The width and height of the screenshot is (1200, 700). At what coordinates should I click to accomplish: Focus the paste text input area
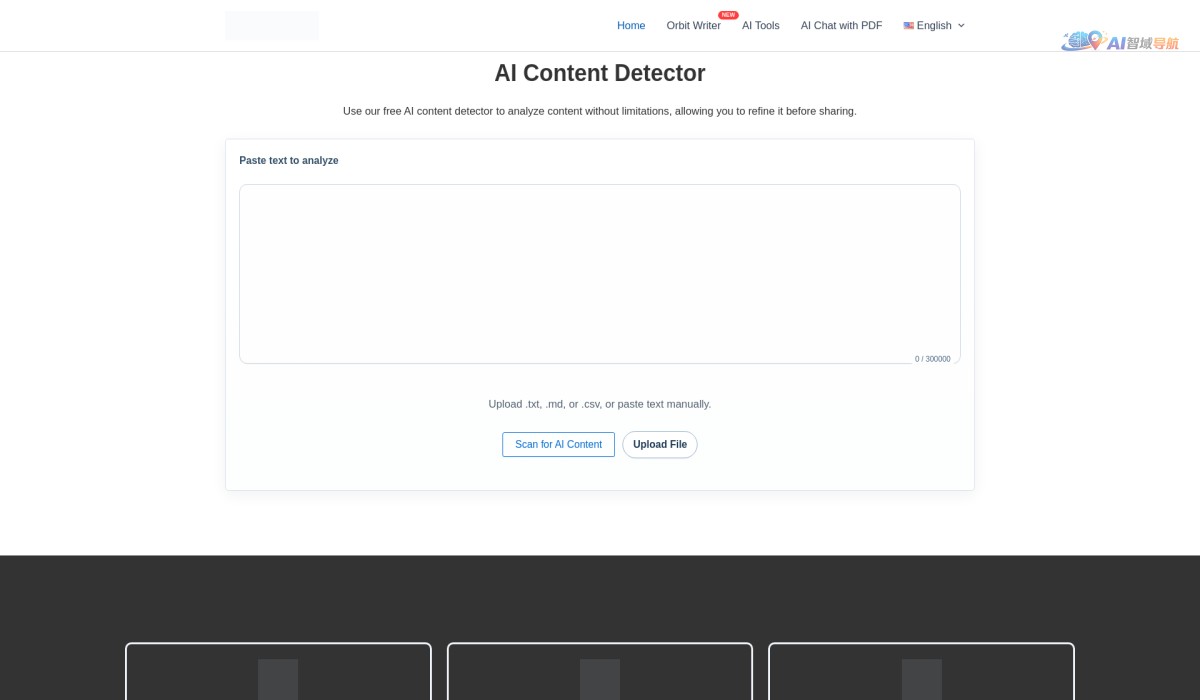[599, 270]
